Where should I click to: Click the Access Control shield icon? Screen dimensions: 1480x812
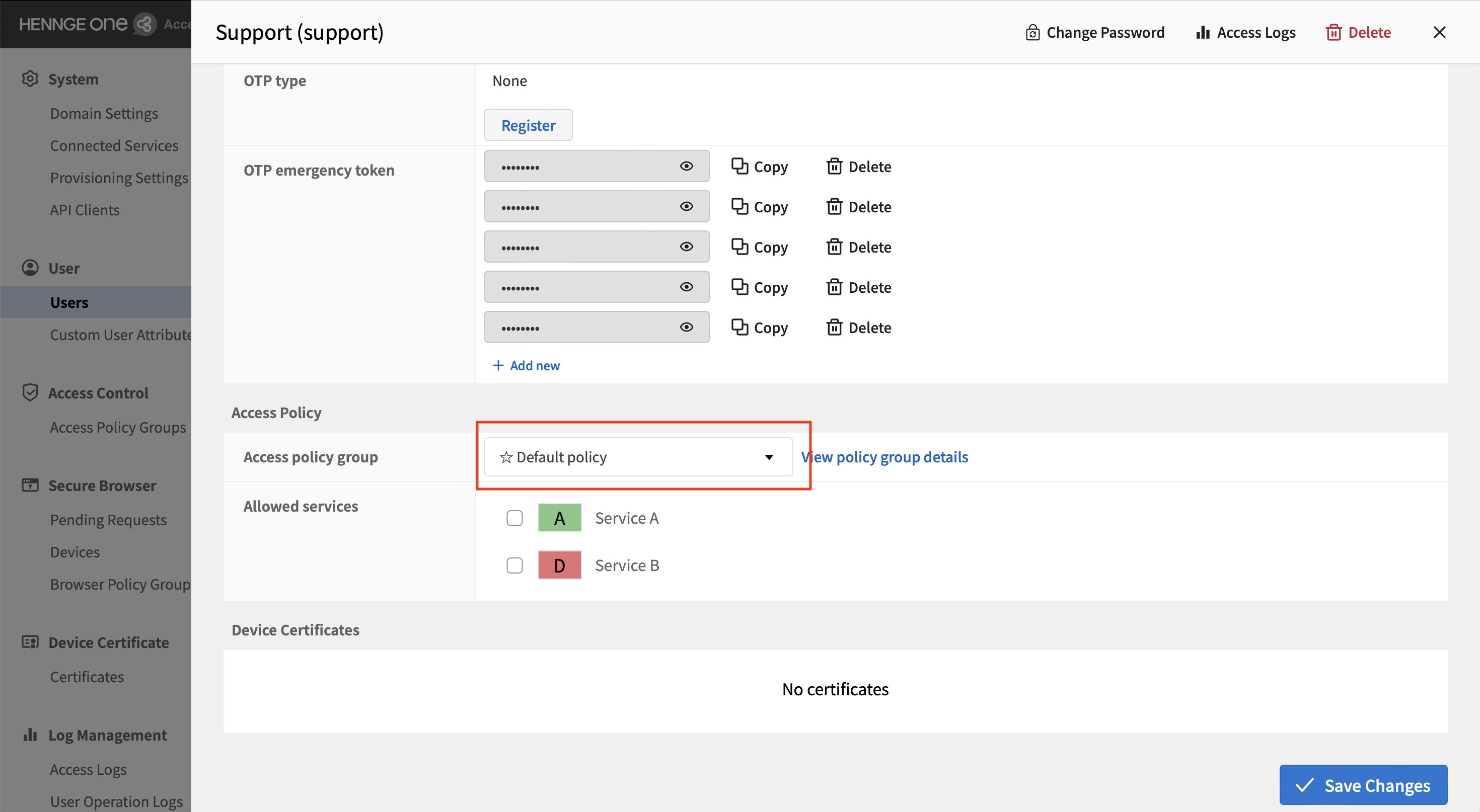(x=30, y=393)
